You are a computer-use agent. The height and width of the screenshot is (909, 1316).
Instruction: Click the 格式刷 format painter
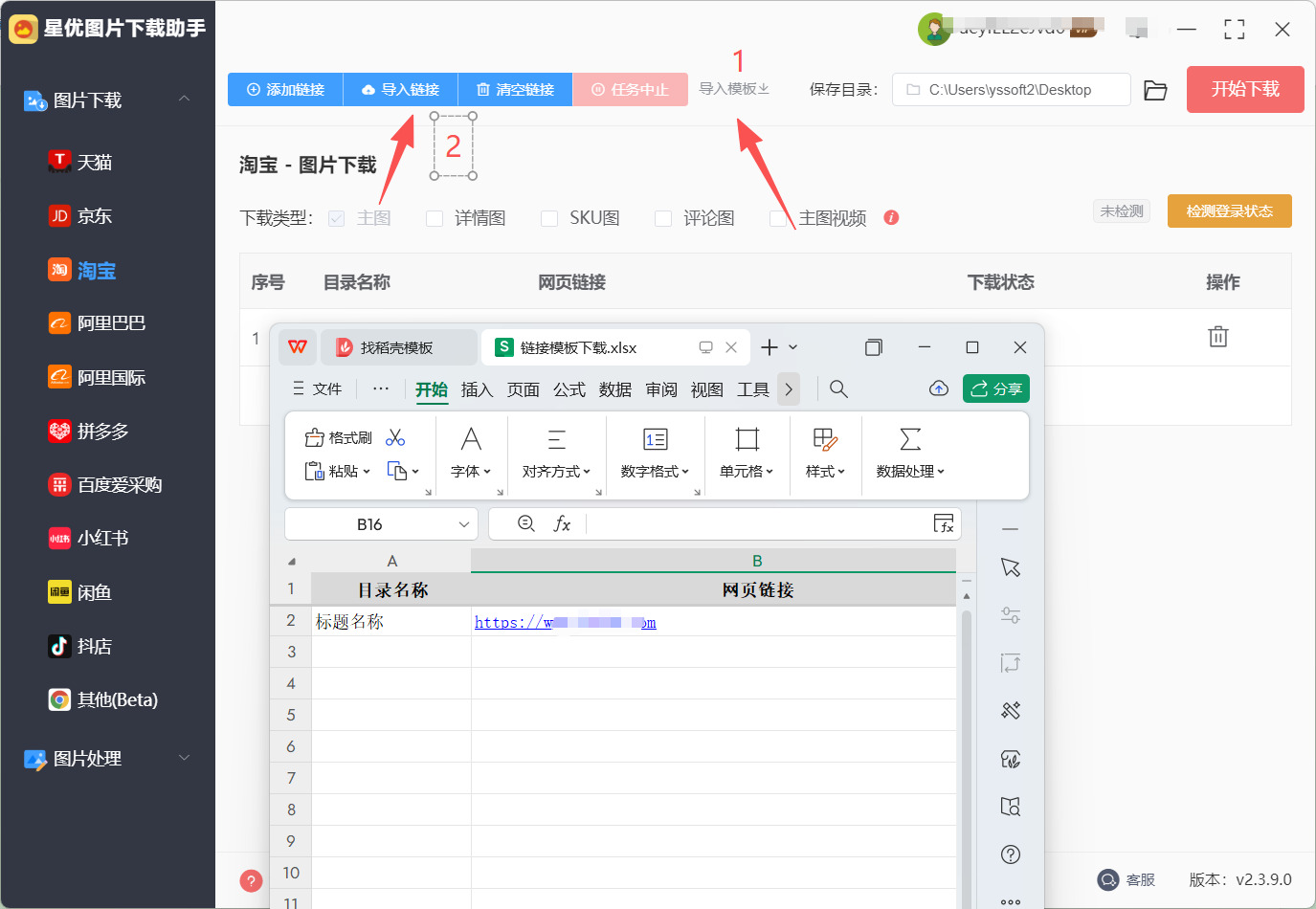pyautogui.click(x=339, y=438)
